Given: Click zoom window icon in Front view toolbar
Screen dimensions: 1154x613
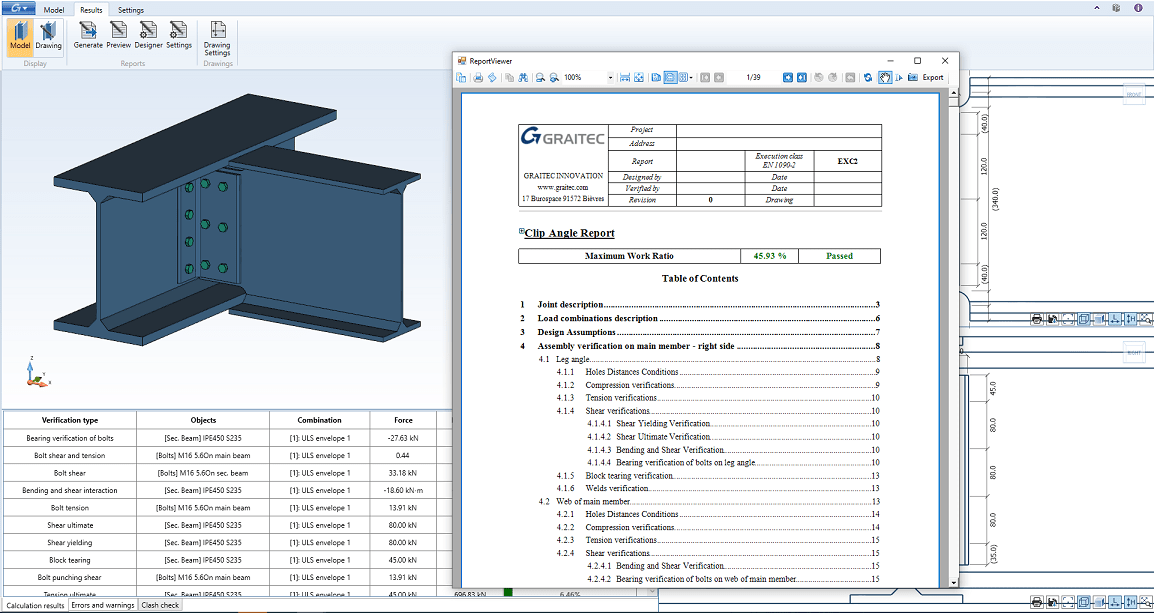Looking at the screenshot, I should pos(1146,319).
